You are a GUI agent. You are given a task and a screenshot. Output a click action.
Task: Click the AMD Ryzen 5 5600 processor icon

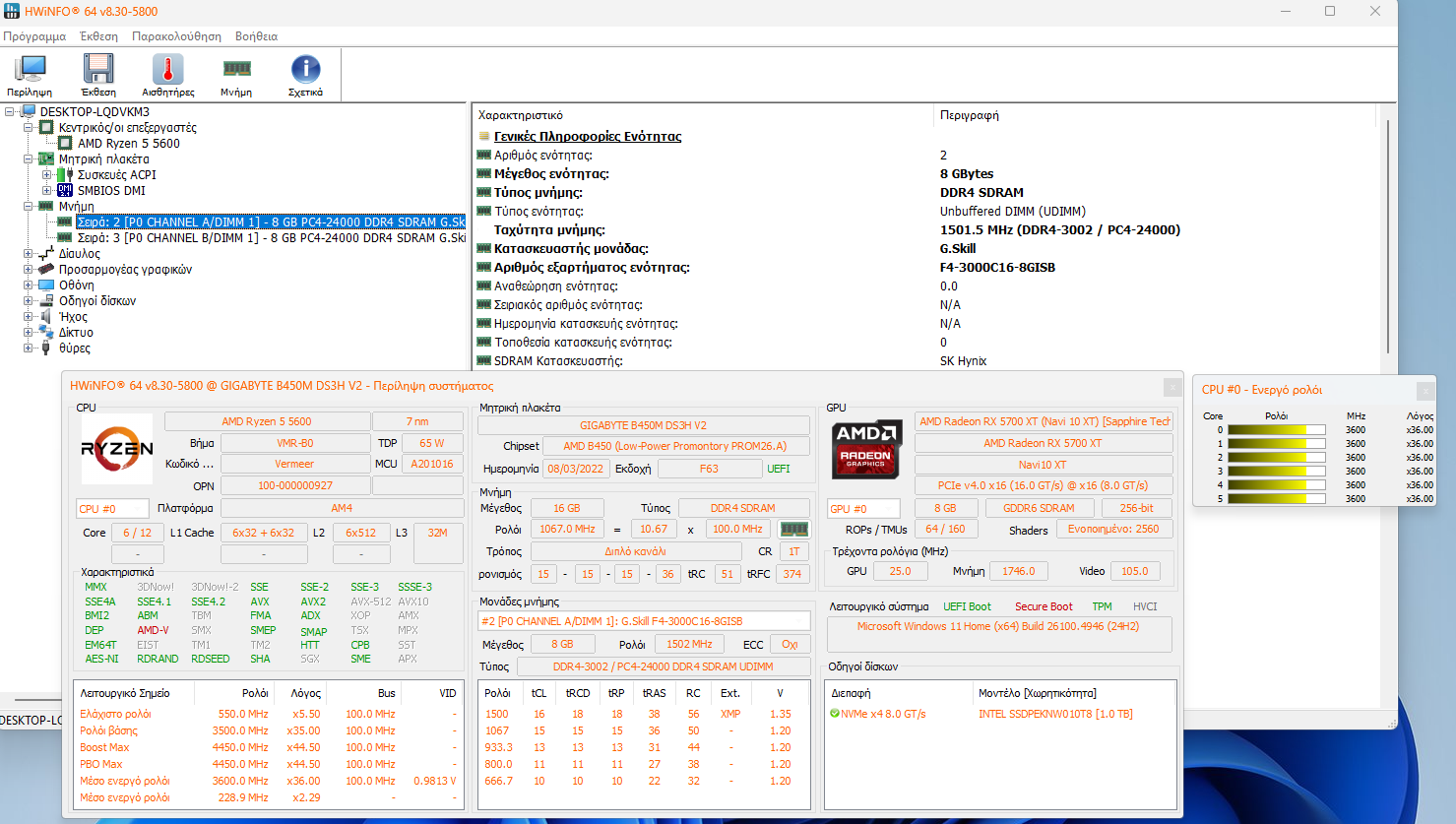(x=66, y=144)
